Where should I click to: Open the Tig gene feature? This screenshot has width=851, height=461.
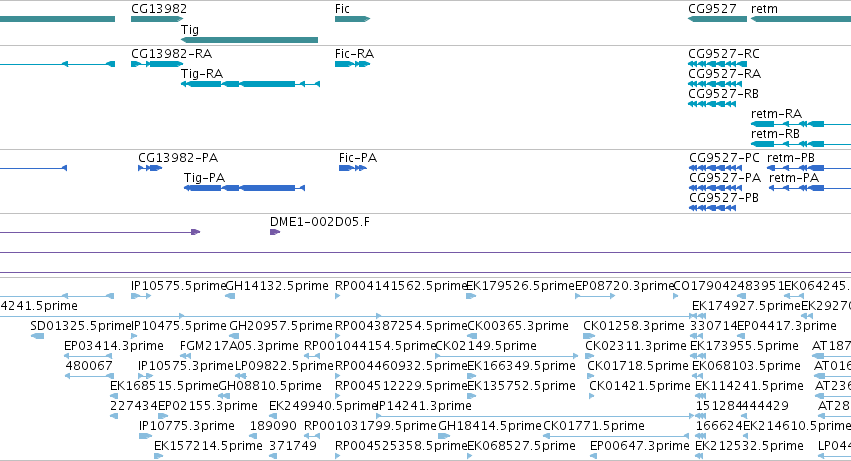(249, 40)
